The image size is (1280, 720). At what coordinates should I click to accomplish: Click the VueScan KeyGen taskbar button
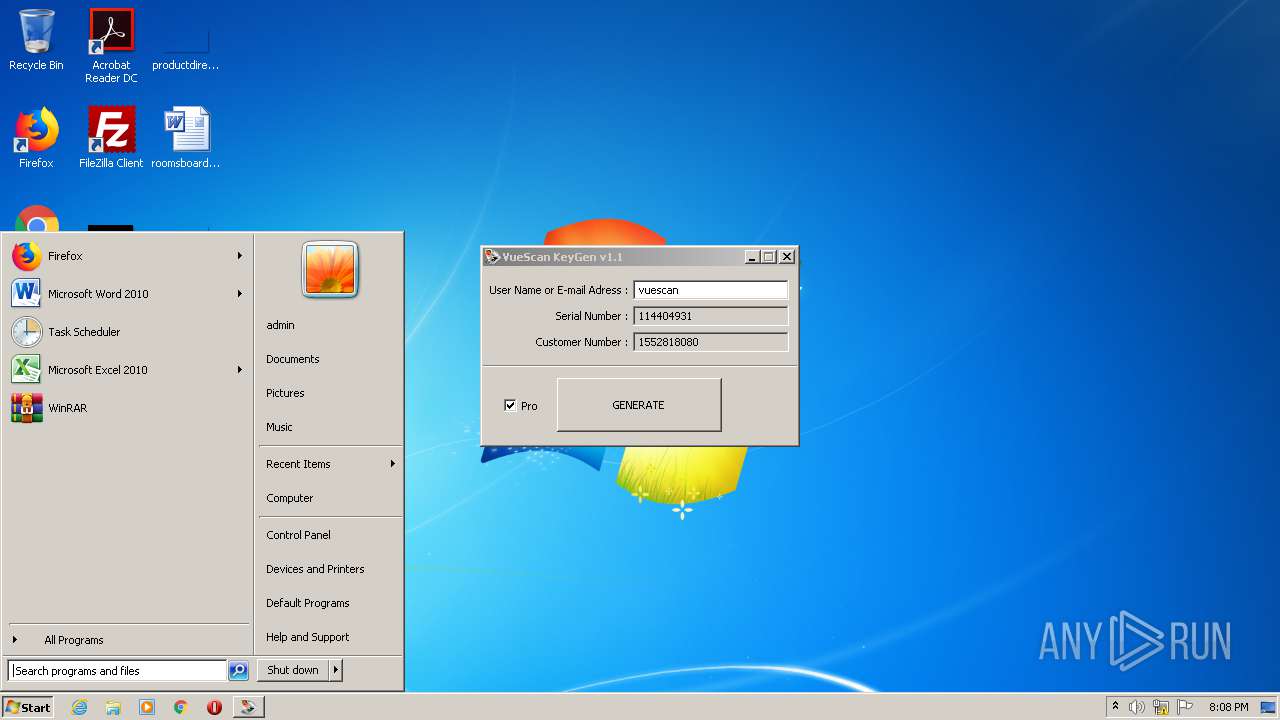click(248, 707)
